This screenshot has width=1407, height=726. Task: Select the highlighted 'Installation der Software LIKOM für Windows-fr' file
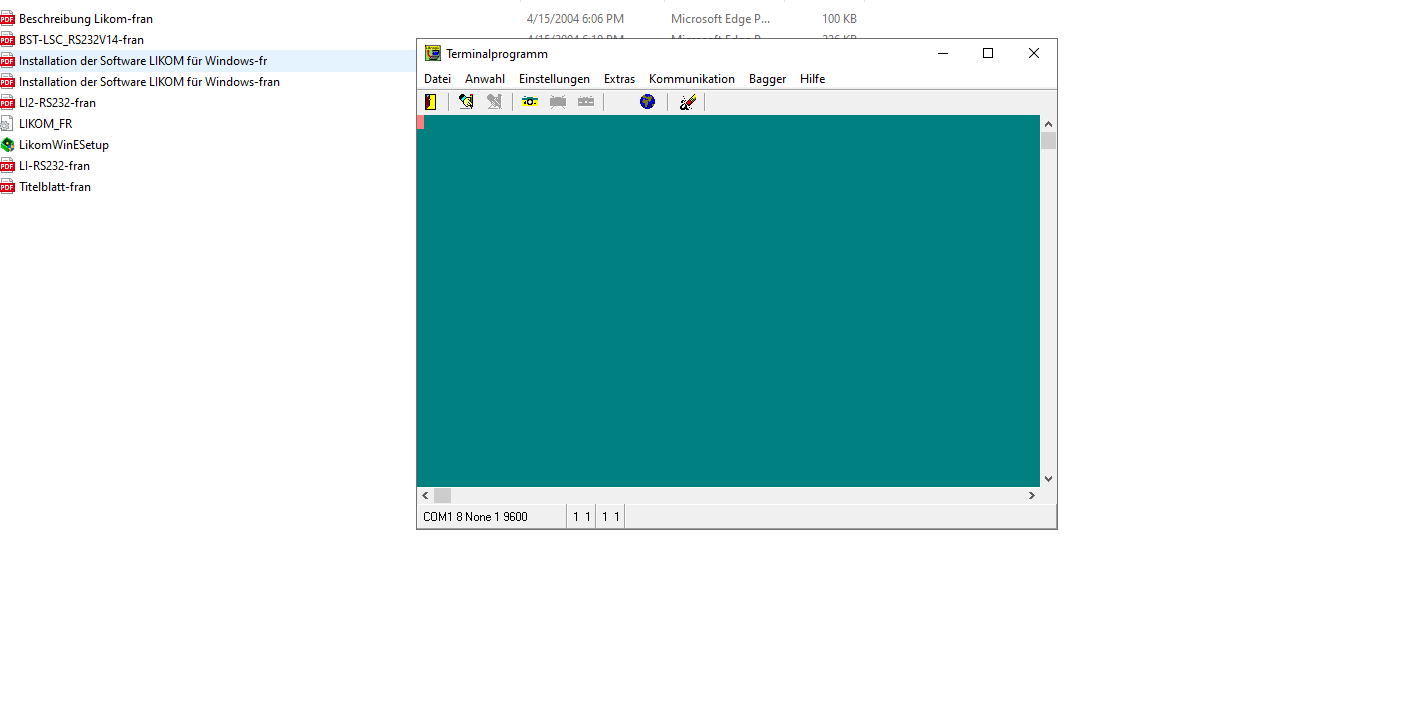[143, 61]
